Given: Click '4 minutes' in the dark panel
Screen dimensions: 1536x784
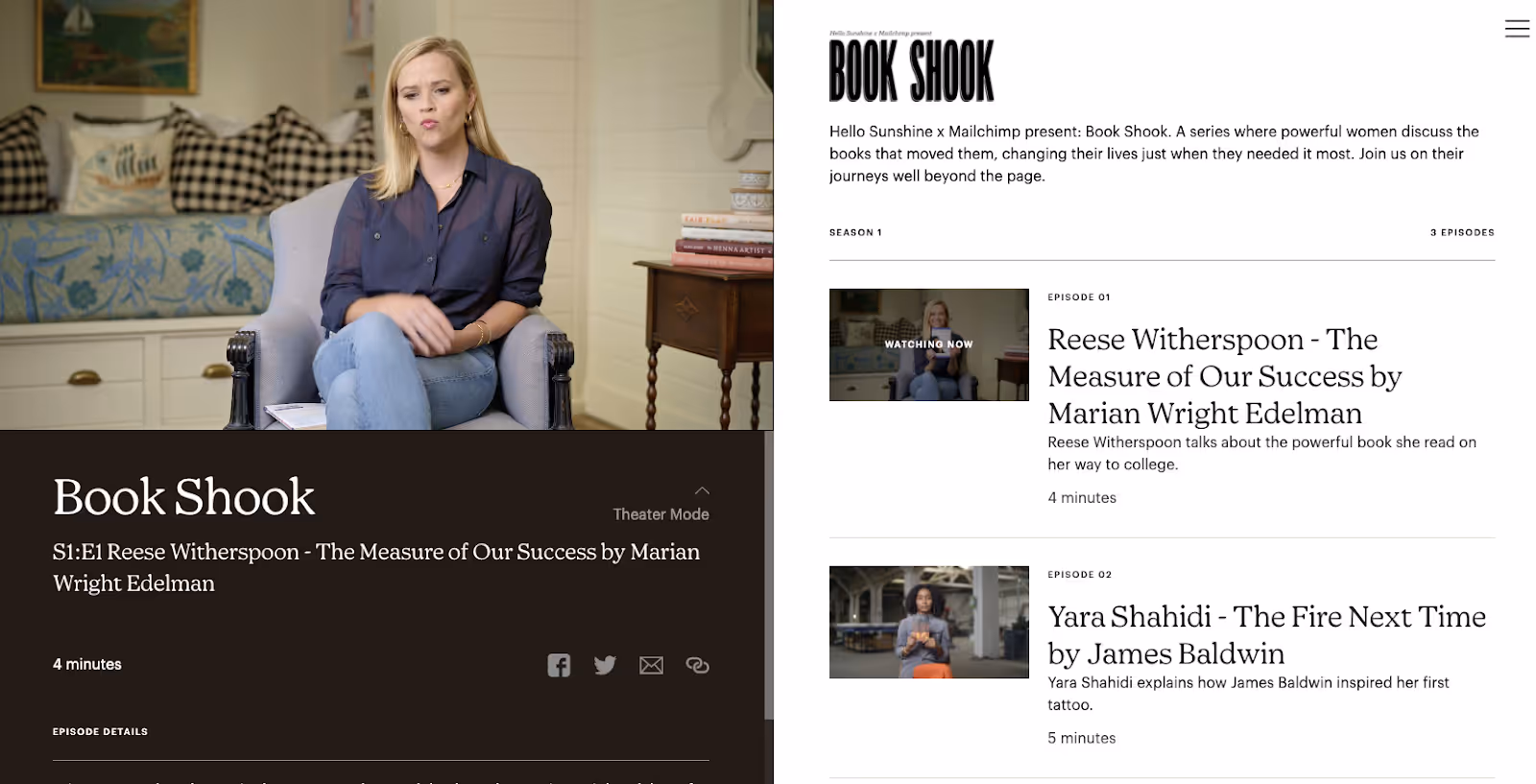Looking at the screenshot, I should pyautogui.click(x=87, y=664).
